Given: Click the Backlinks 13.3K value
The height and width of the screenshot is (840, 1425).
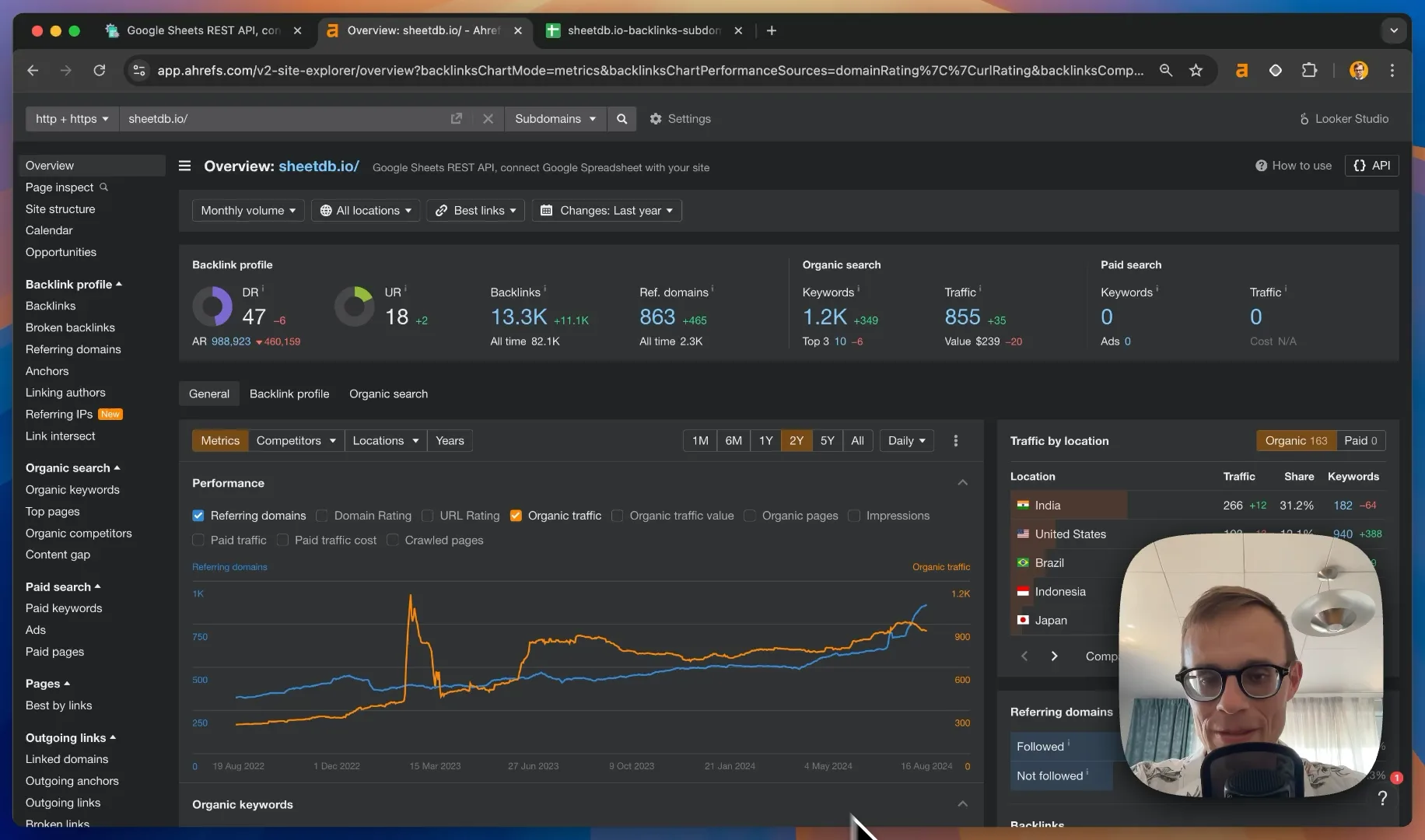Looking at the screenshot, I should 519,317.
